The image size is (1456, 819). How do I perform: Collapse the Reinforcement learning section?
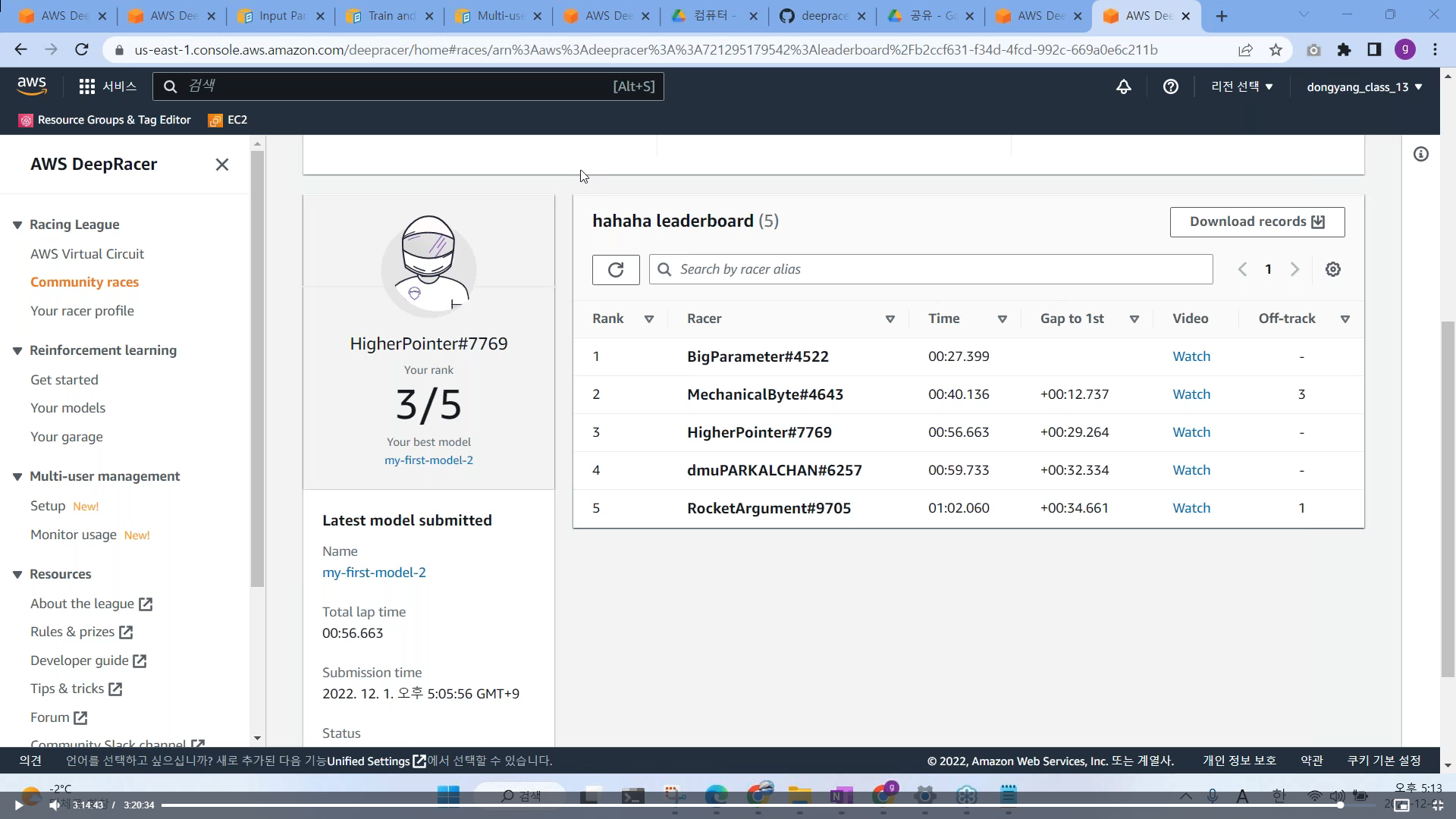pyautogui.click(x=17, y=350)
